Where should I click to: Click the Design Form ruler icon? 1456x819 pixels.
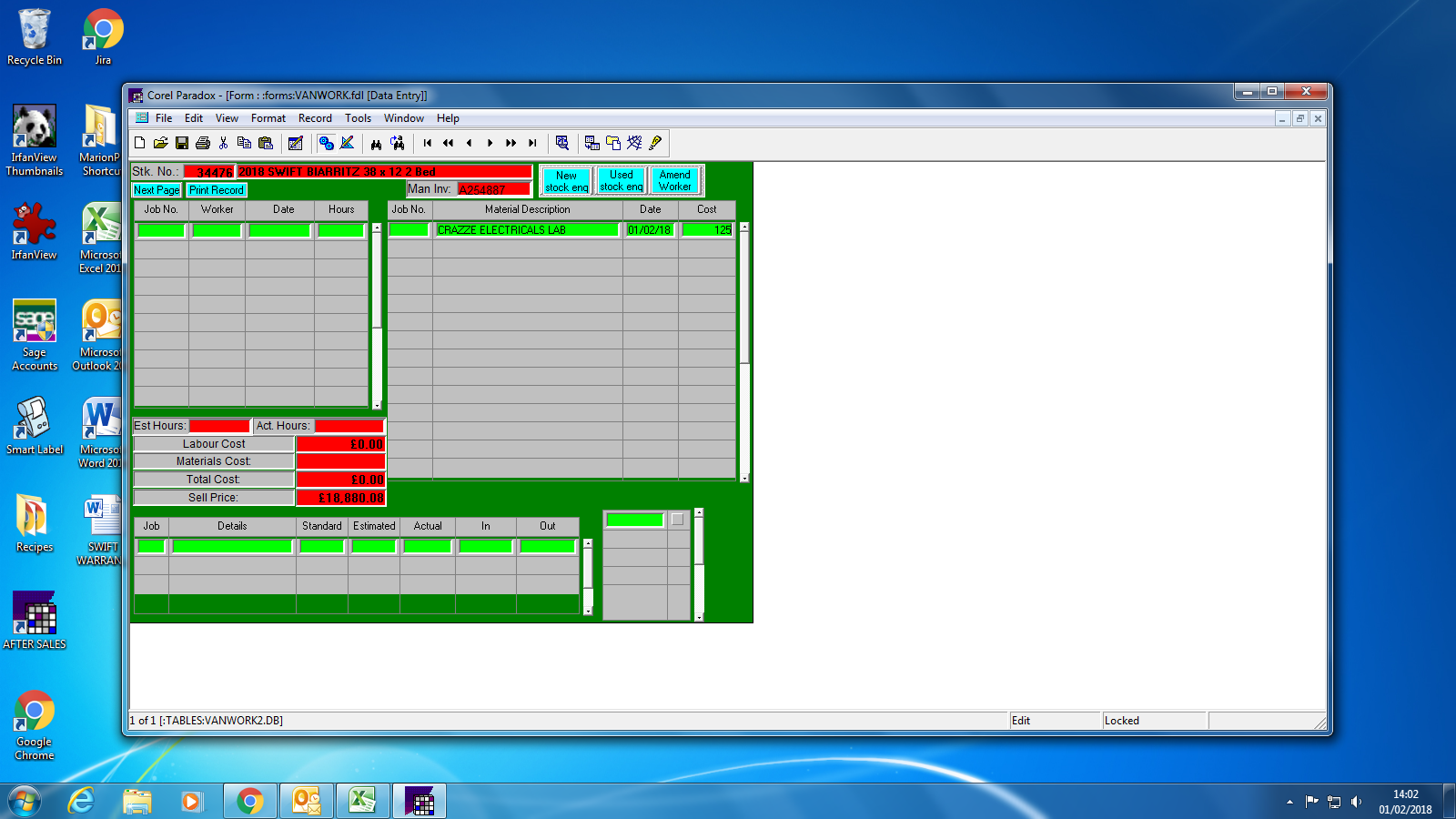coord(347,143)
